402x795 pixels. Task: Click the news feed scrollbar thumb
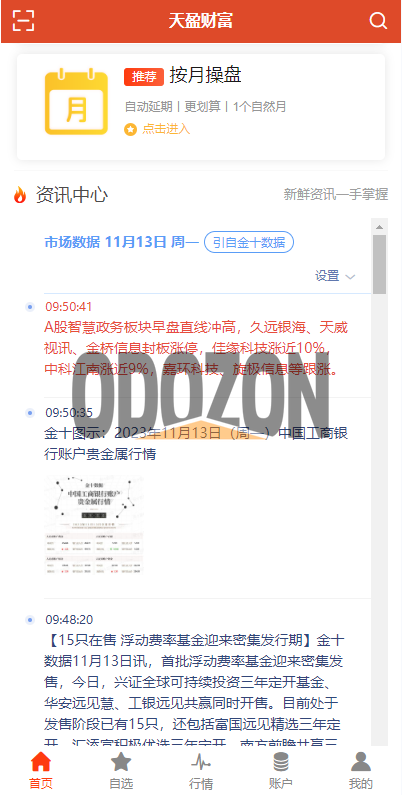[x=379, y=264]
